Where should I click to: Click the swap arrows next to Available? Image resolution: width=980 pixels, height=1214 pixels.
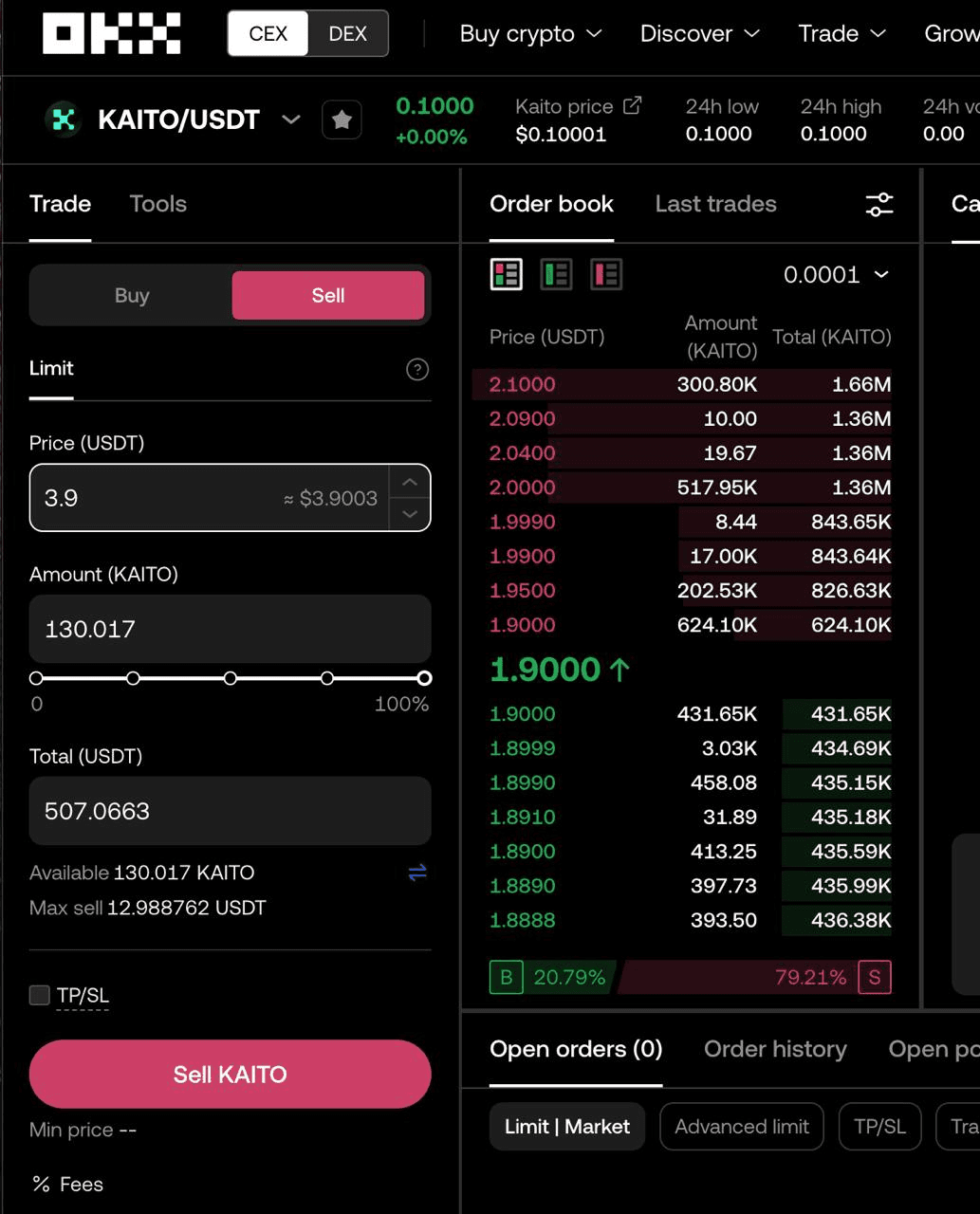click(x=417, y=873)
